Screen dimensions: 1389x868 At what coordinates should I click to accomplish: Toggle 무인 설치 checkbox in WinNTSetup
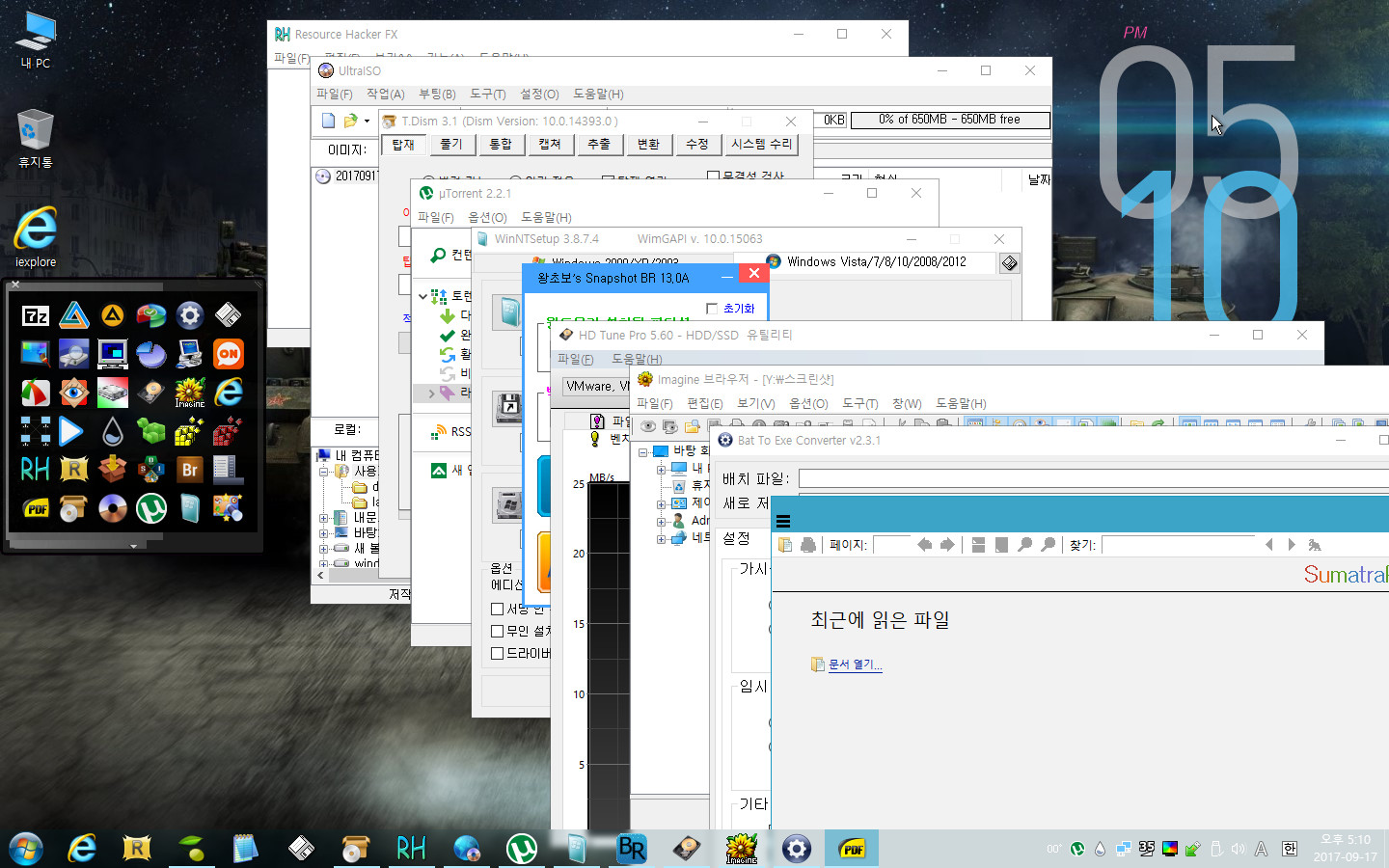pyautogui.click(x=498, y=631)
